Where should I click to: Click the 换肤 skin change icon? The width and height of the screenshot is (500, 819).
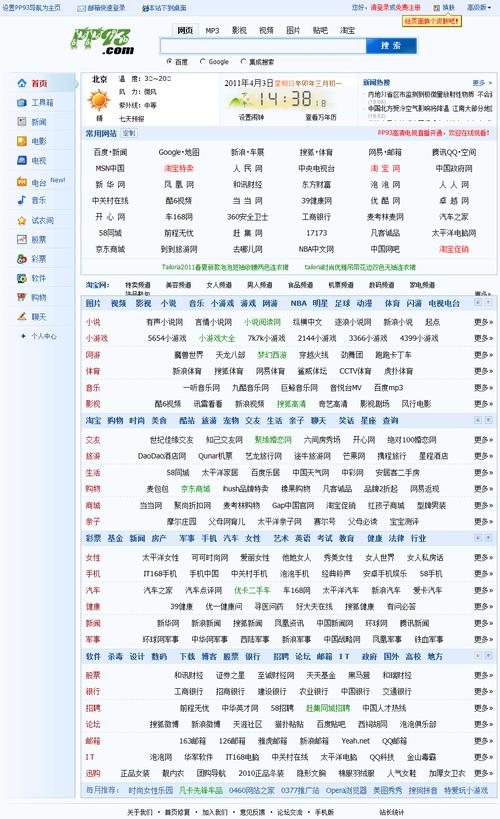pyautogui.click(x=436, y=8)
